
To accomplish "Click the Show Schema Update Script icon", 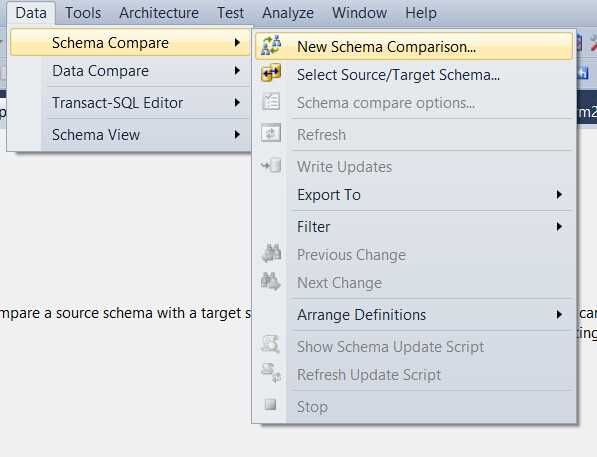I will [x=271, y=345].
